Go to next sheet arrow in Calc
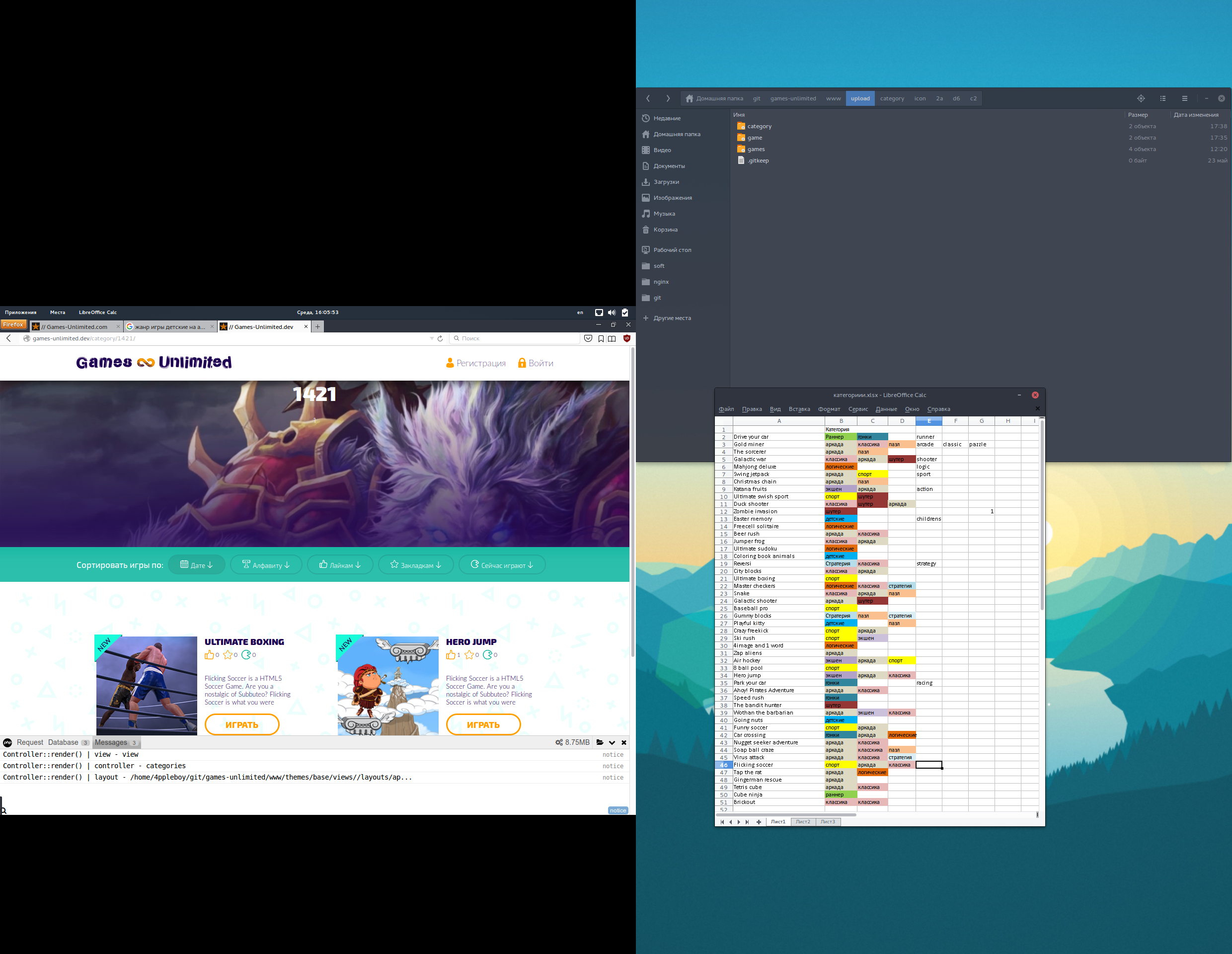1232x954 pixels. (x=739, y=822)
